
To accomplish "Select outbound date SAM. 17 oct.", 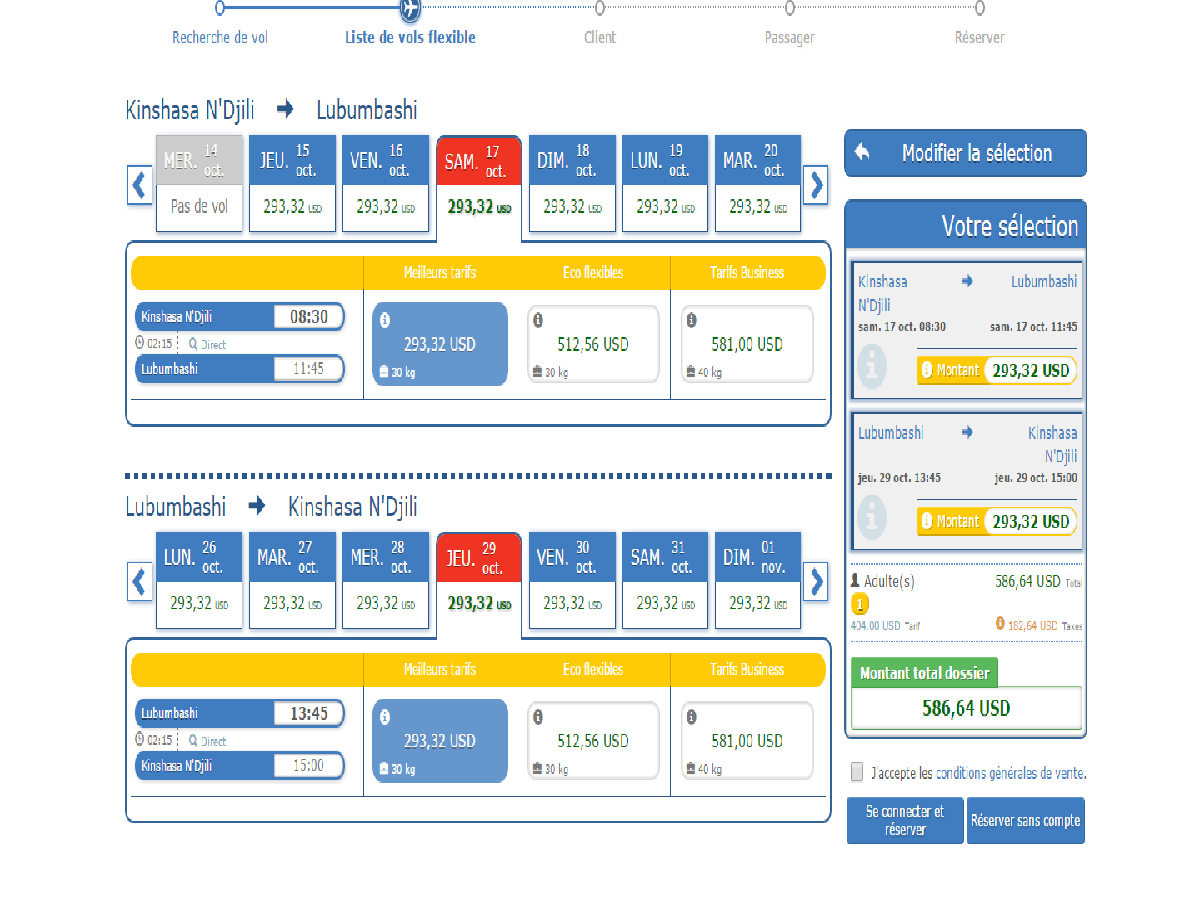I will coord(479,187).
